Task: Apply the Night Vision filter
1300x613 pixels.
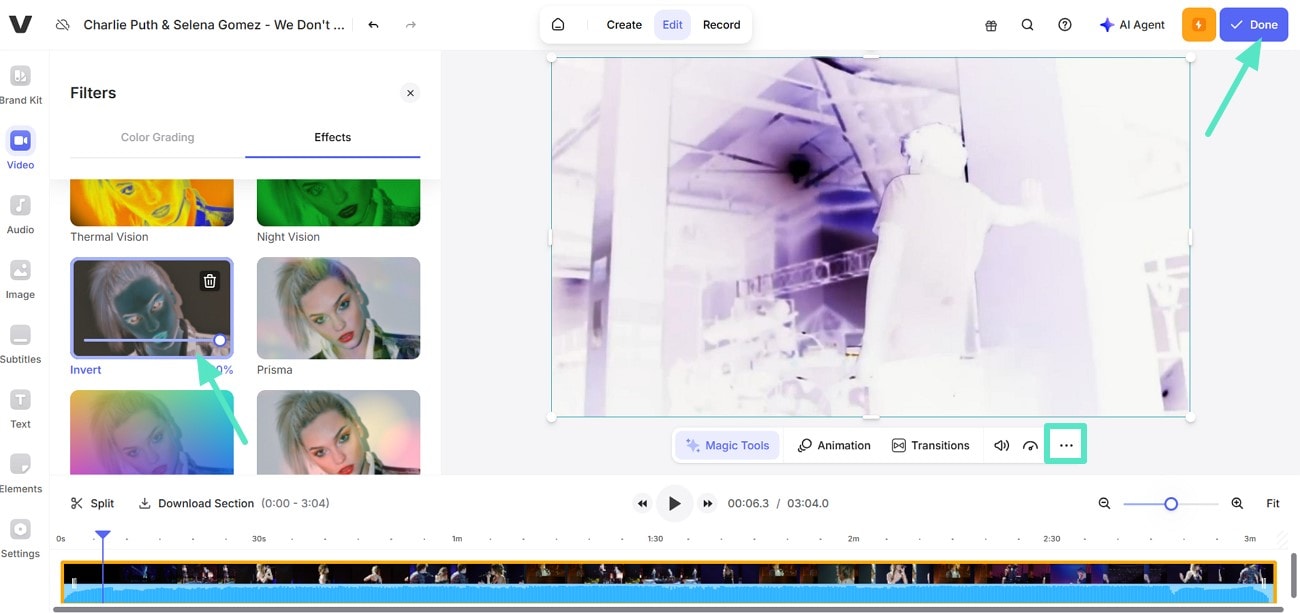Action: pos(339,202)
